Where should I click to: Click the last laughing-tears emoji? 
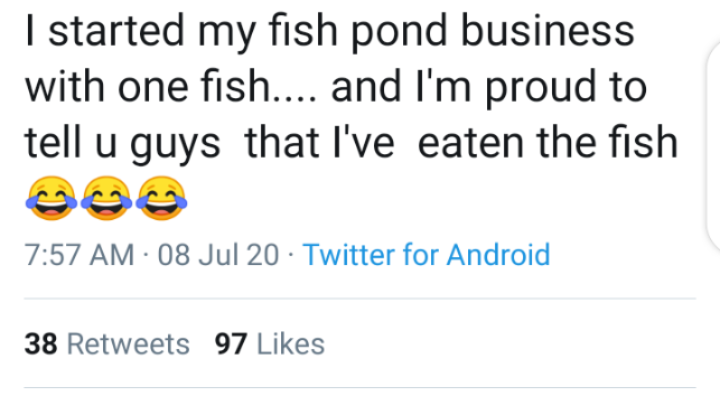[x=162, y=198]
